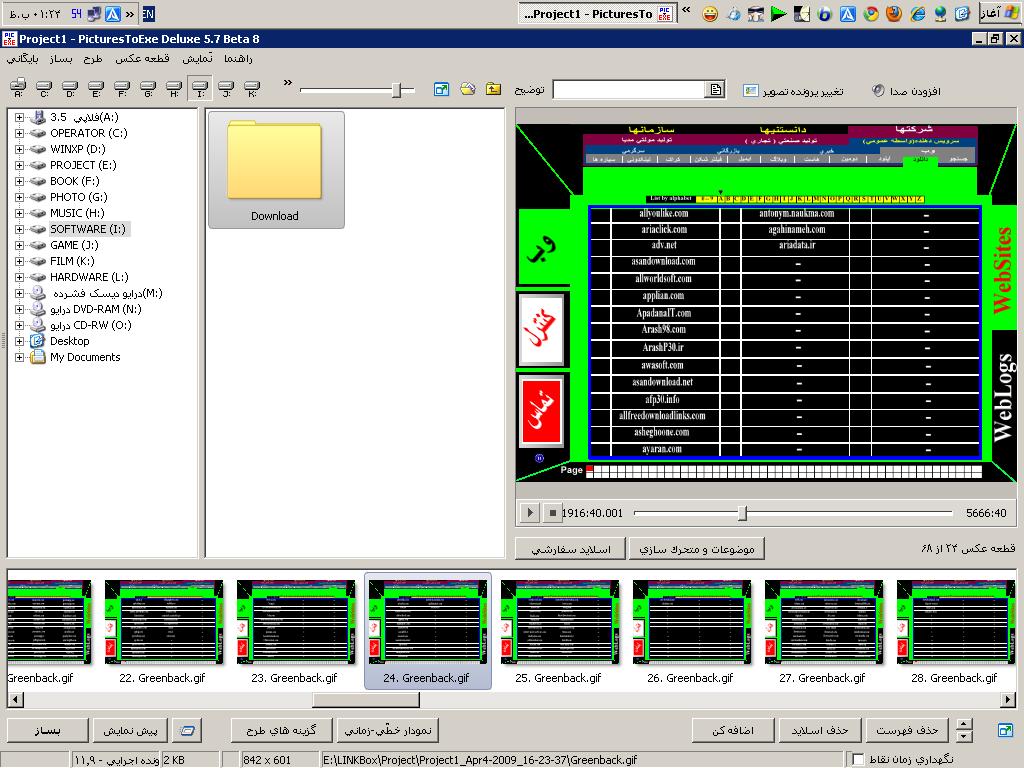The image size is (1024, 768).
Task: Select drive I: toolbar button
Action: (x=200, y=88)
